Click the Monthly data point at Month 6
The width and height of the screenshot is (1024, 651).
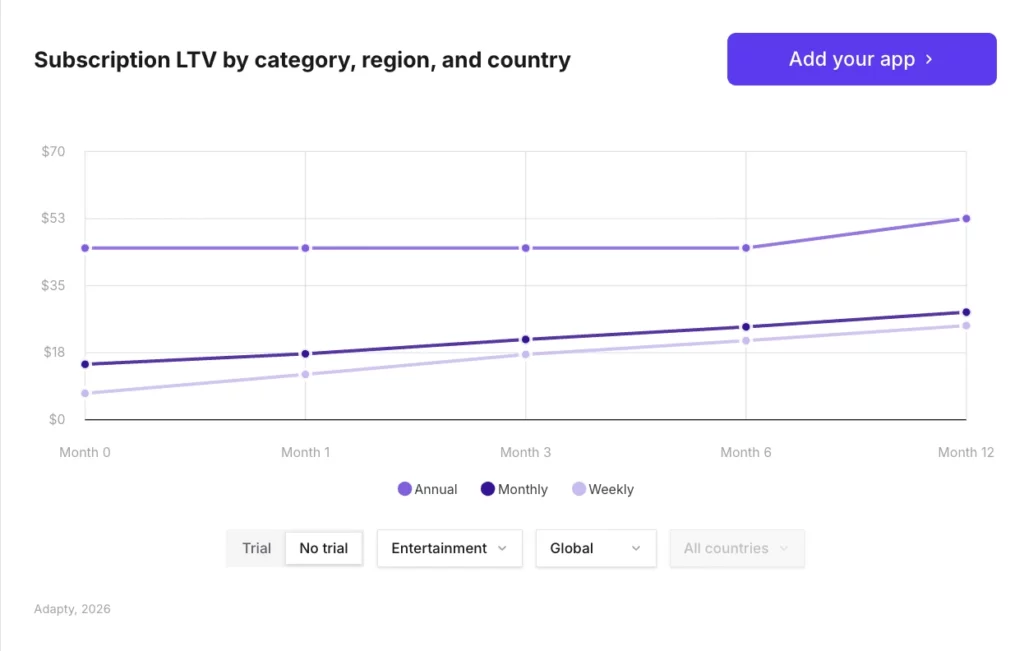click(745, 325)
